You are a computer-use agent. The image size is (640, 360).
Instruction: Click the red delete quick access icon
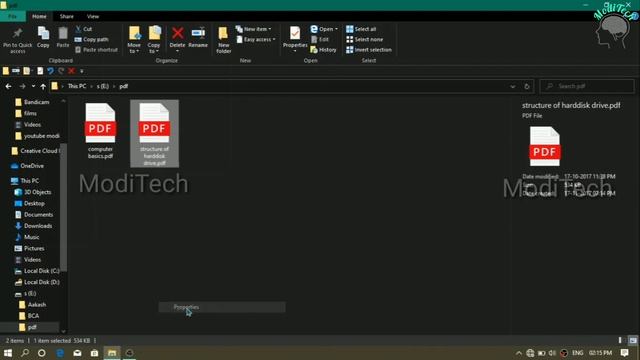(x=71, y=71)
